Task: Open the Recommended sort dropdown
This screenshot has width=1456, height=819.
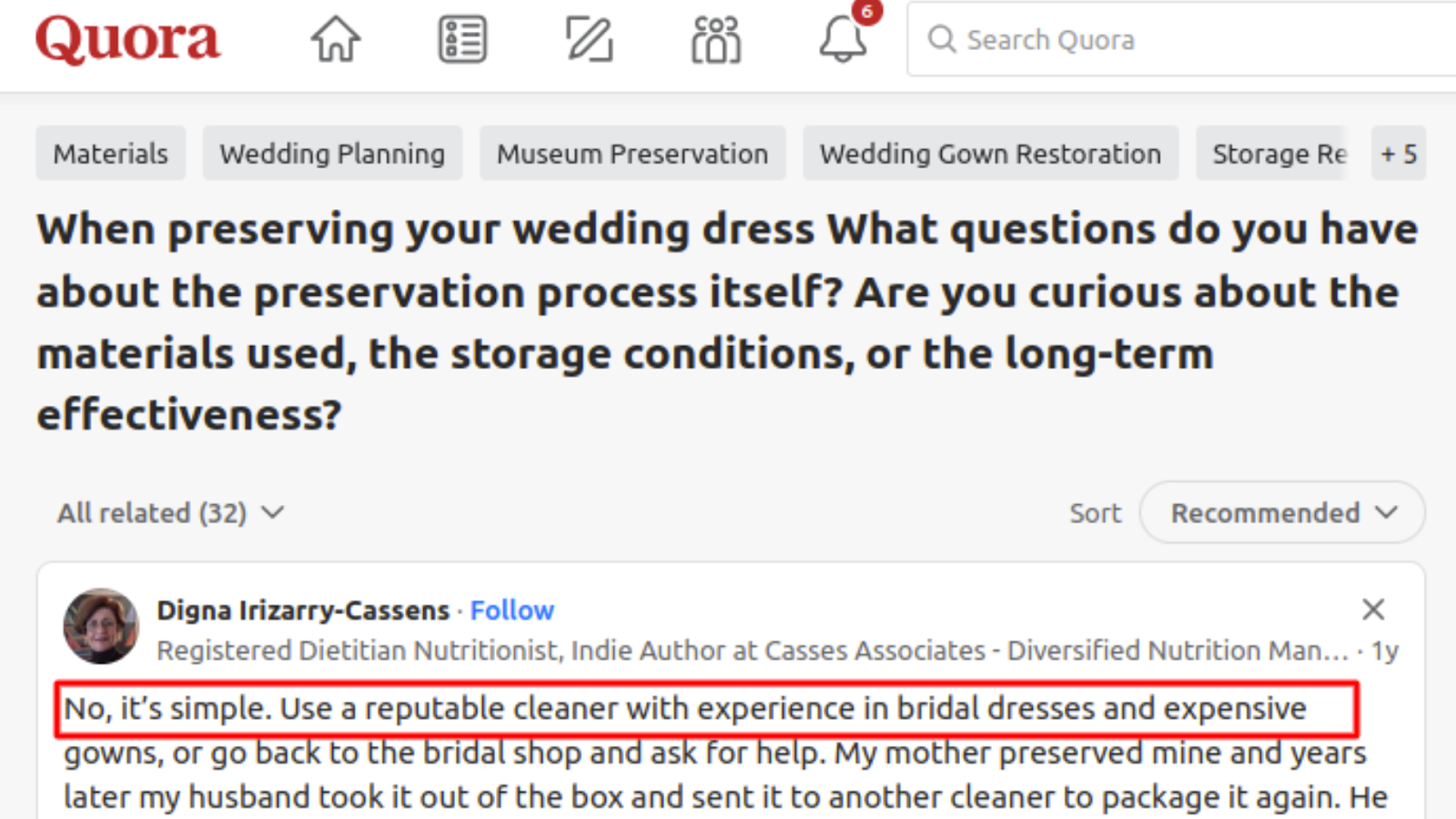Action: point(1281,513)
